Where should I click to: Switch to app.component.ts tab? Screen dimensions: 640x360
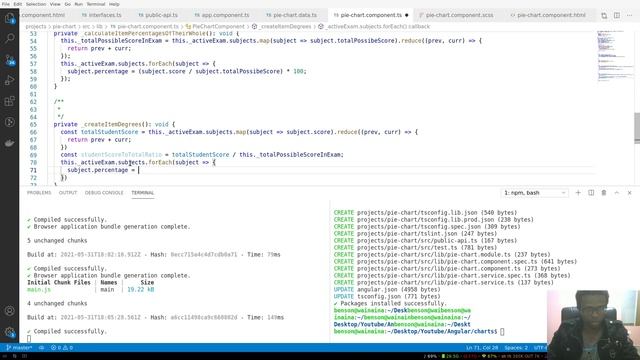(x=222, y=15)
